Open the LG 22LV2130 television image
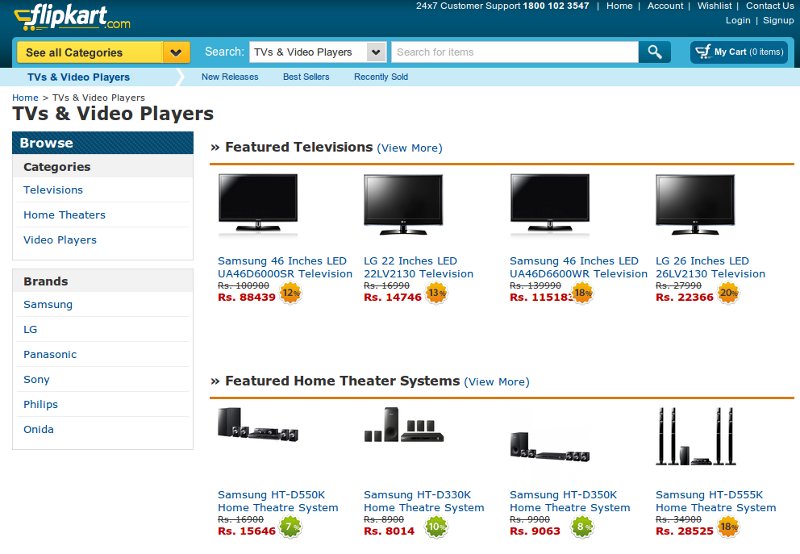The width and height of the screenshot is (800, 554). [404, 204]
